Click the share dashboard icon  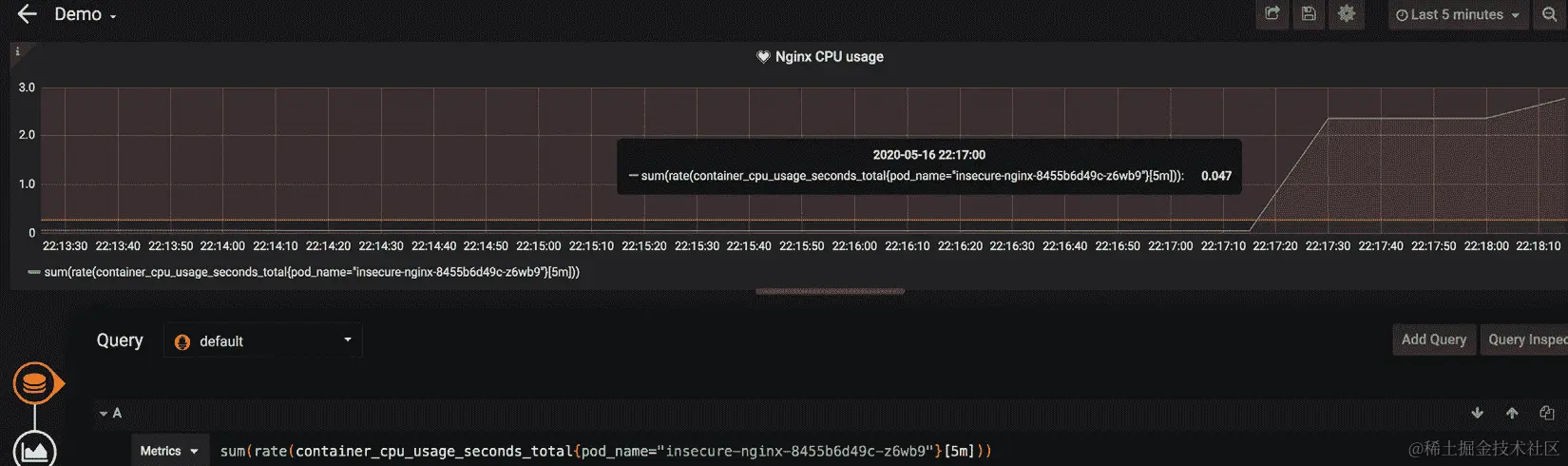[1272, 14]
